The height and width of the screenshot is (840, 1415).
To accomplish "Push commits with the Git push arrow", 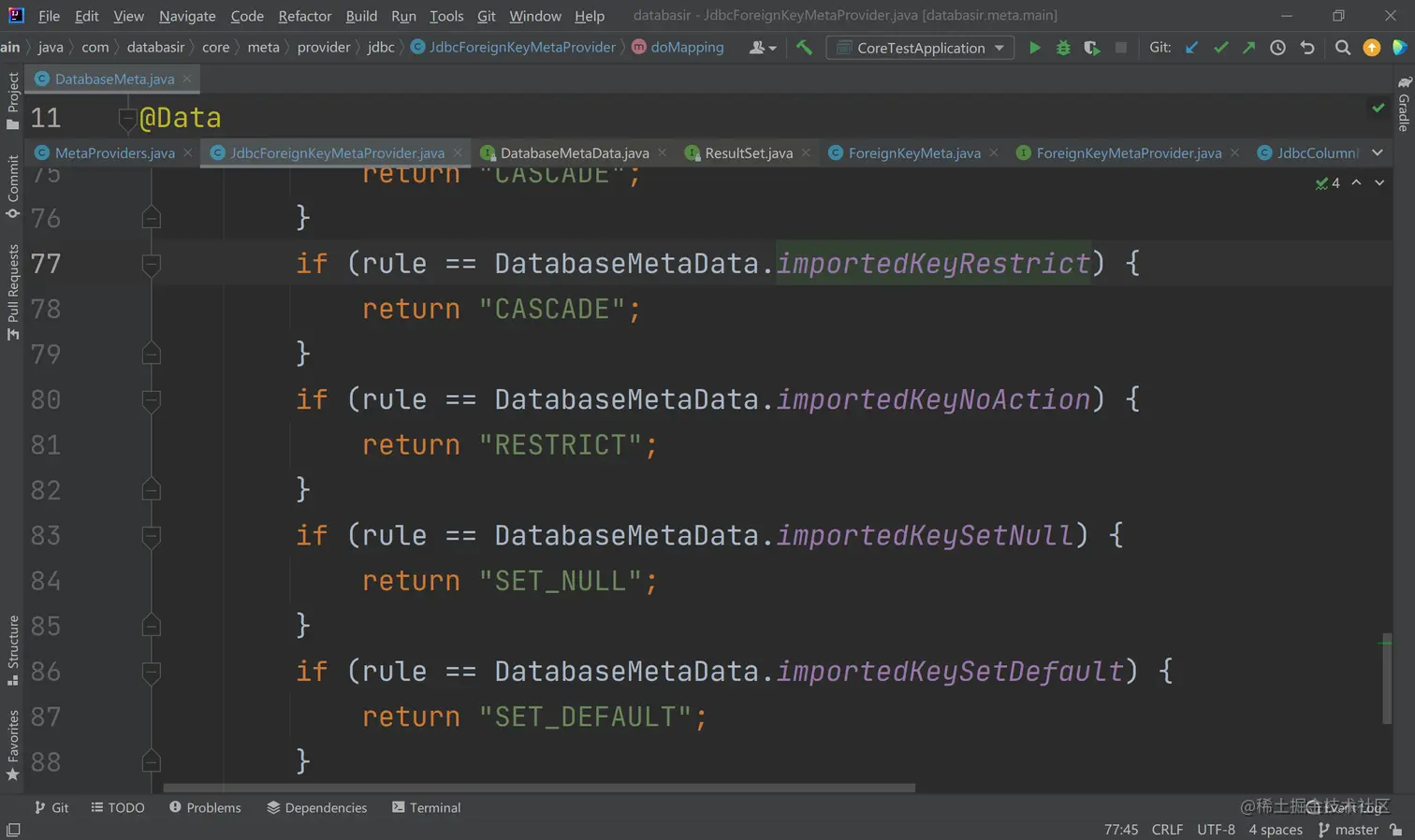I will tap(1248, 48).
